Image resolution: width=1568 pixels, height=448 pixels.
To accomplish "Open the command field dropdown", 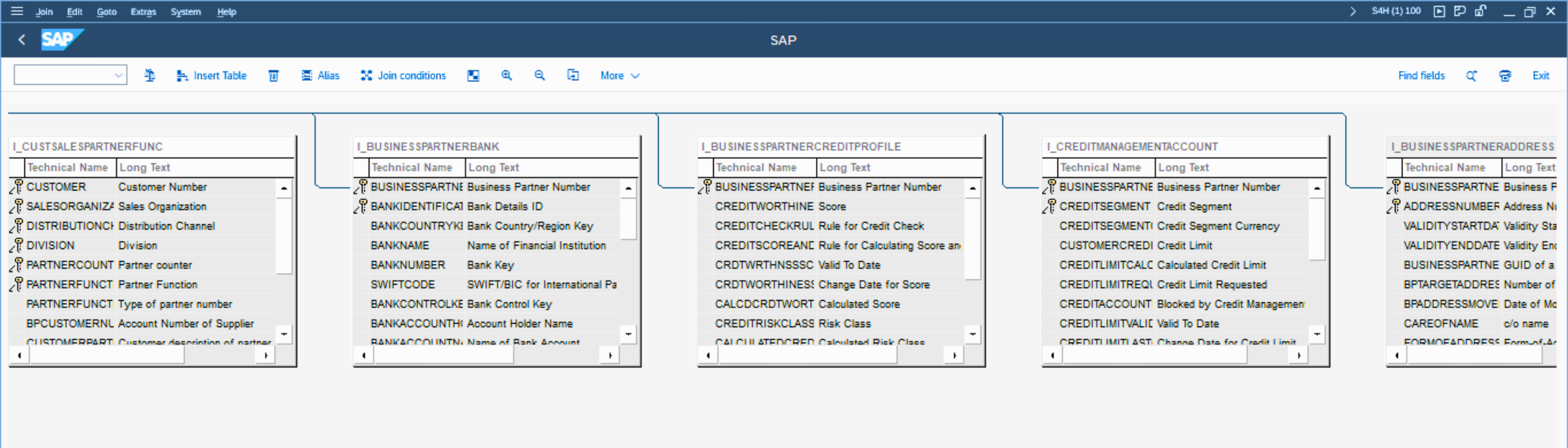I will click(118, 75).
